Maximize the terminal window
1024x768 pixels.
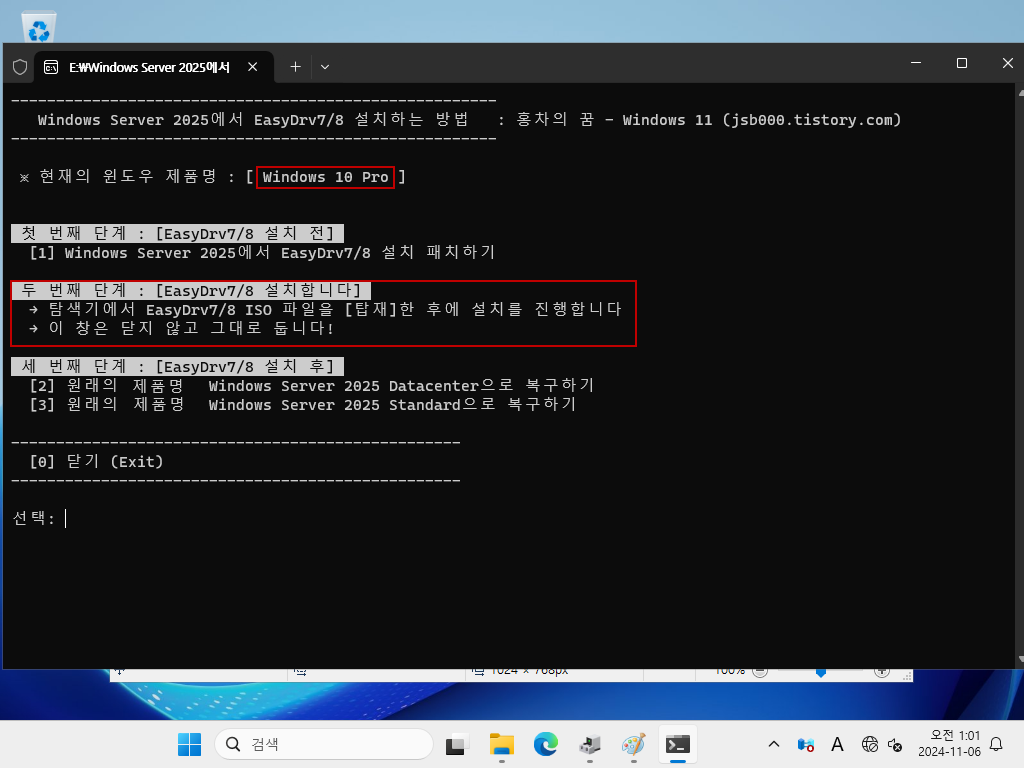[962, 63]
